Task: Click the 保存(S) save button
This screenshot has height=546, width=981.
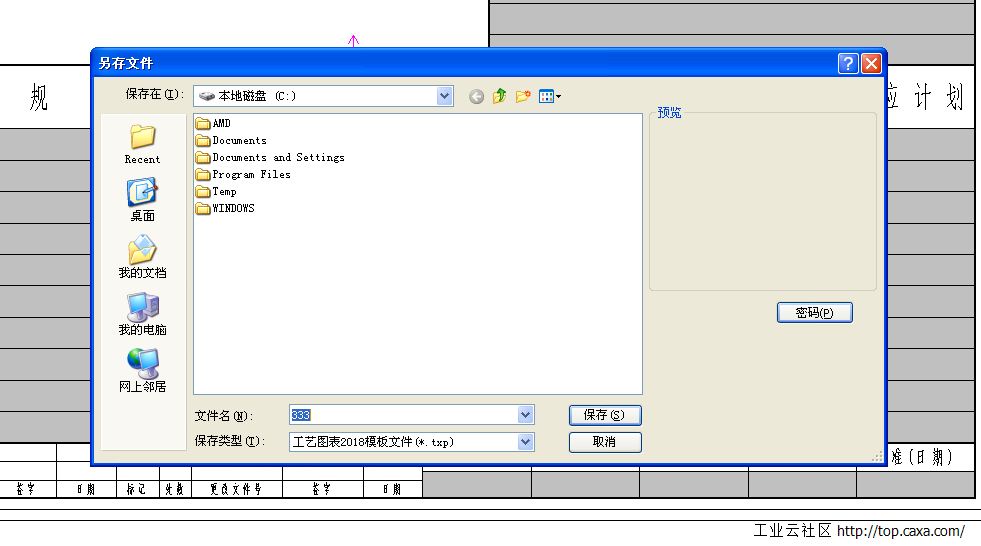Action: (604, 415)
